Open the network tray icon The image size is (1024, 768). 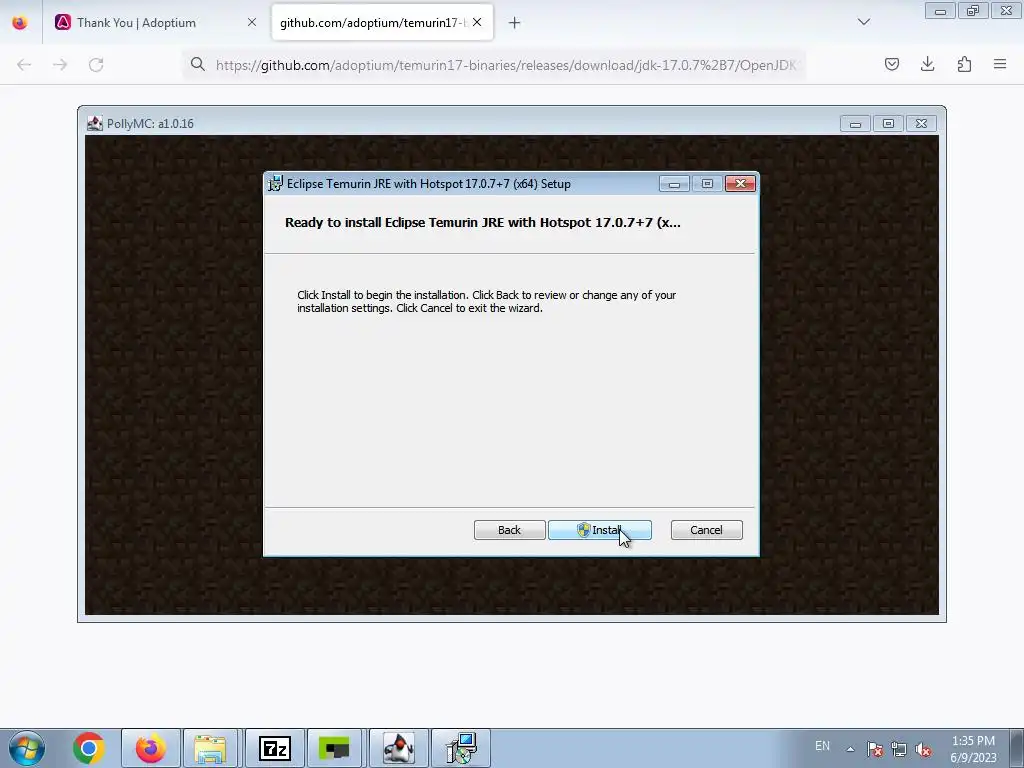click(899, 749)
